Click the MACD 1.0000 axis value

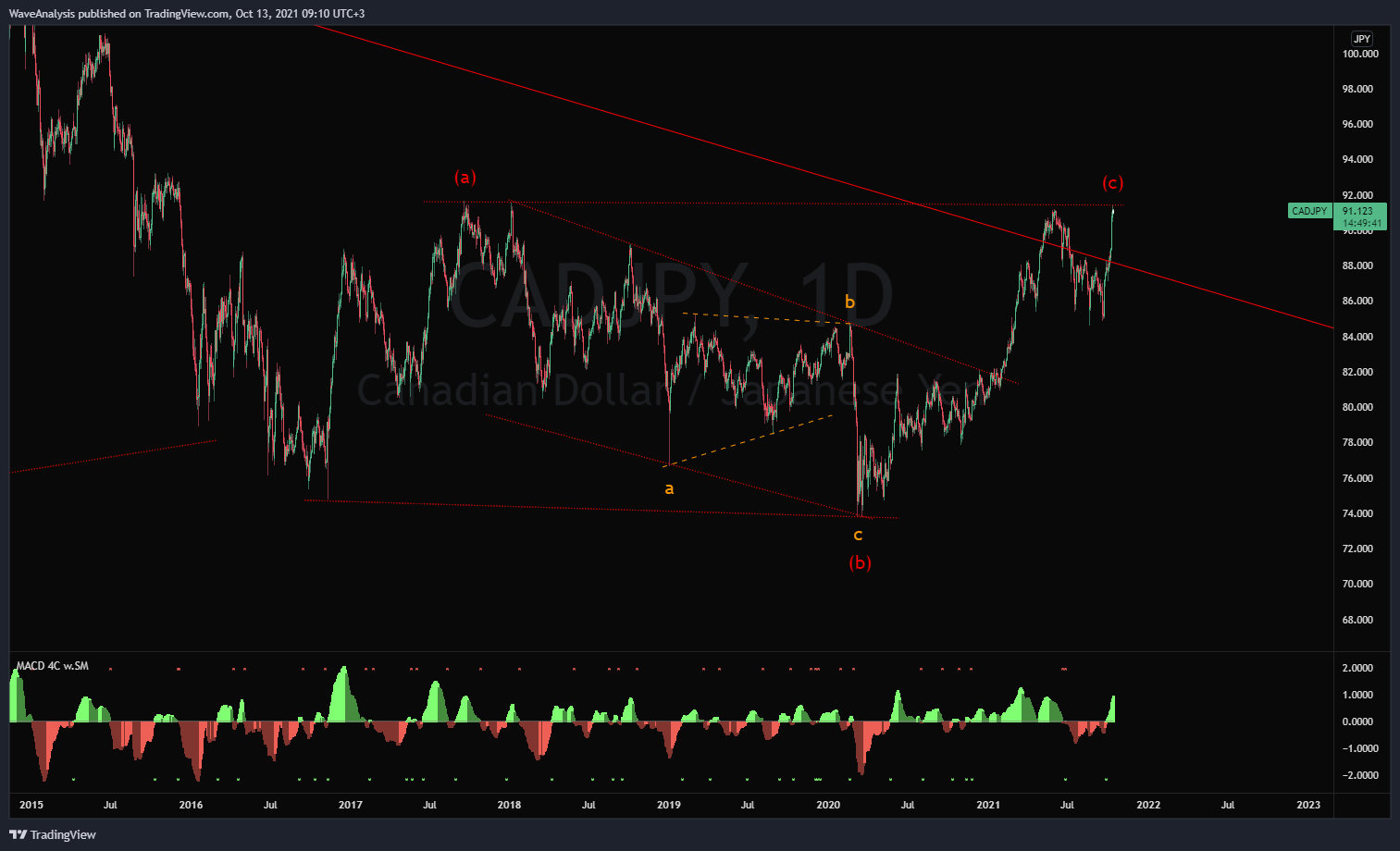1357,695
